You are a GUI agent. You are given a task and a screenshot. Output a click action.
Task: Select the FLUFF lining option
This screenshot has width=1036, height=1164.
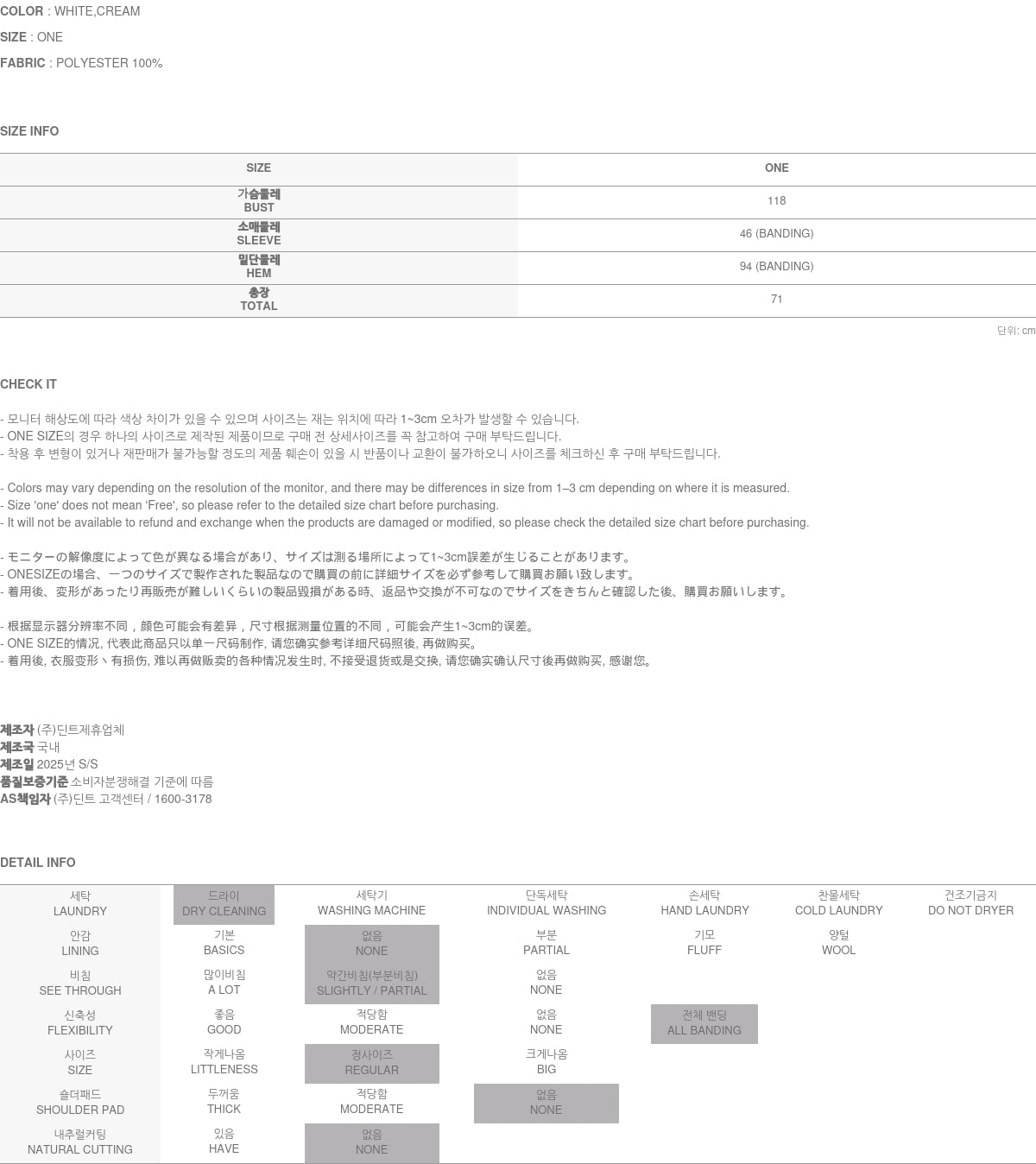pos(704,943)
